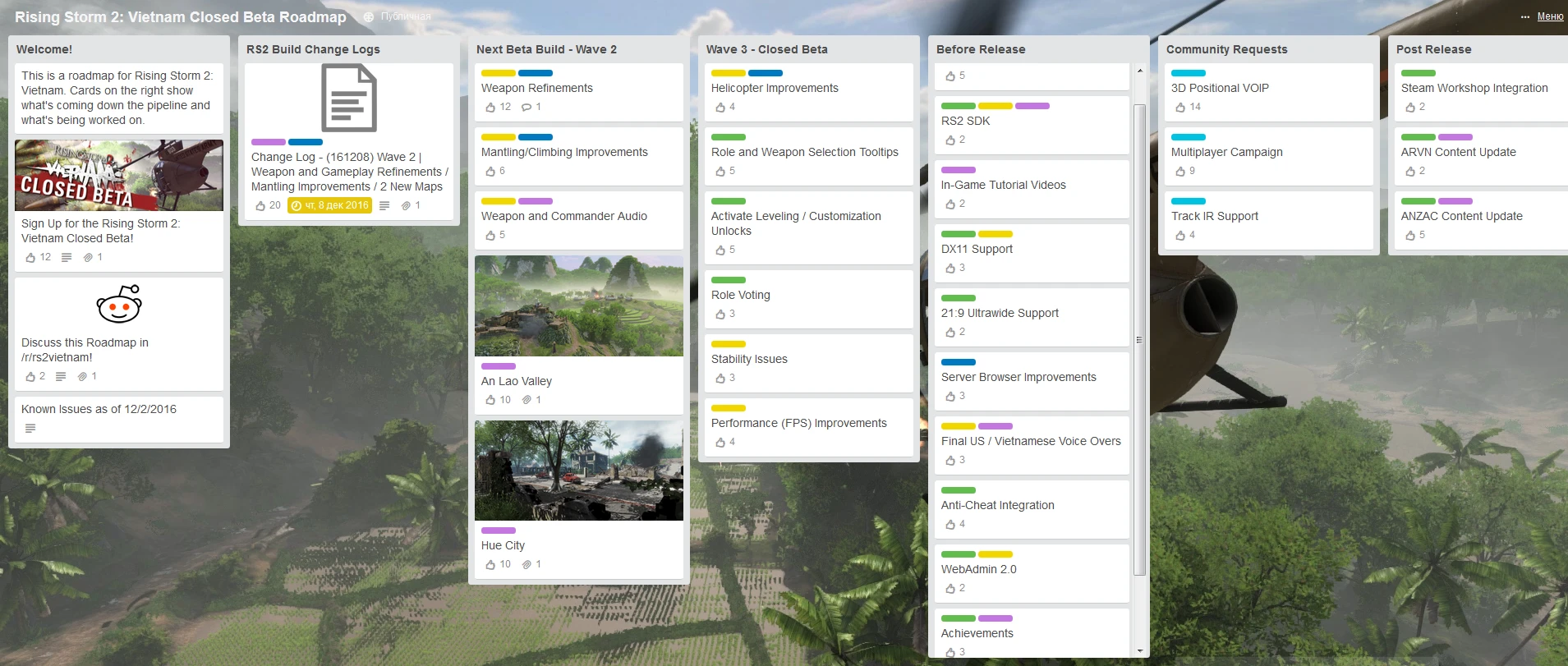Click description icon on Known Issues card
1568x666 pixels.
pyautogui.click(x=30, y=428)
